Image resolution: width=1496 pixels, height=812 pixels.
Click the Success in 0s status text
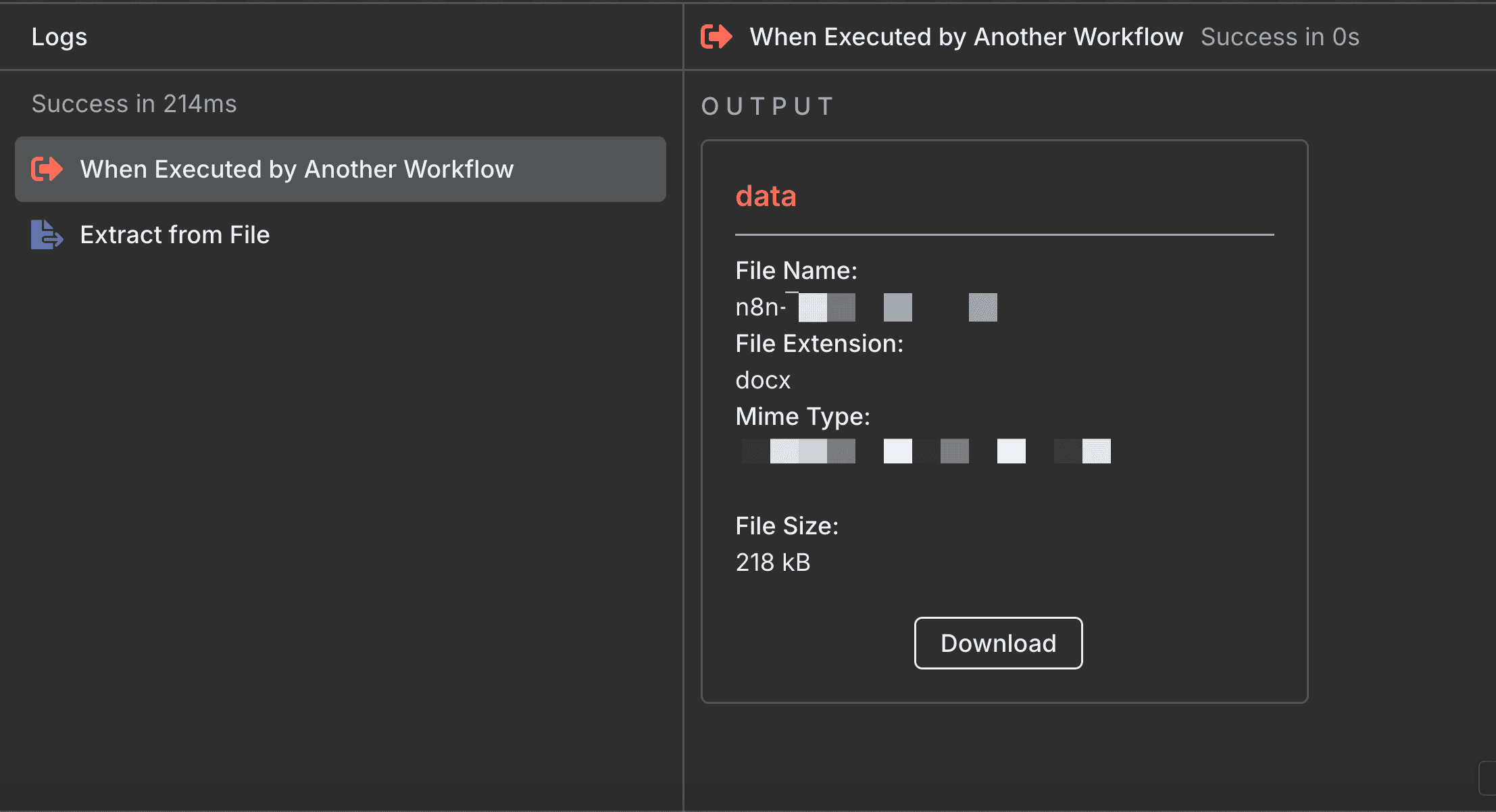[1280, 36]
